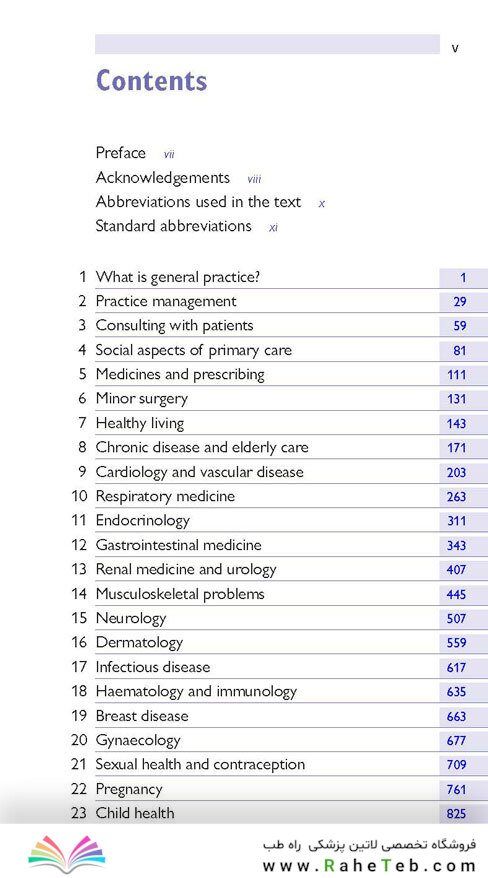This screenshot has width=488, height=878.
Task: Click page number 263 for Respiratory medicine
Action: tap(457, 497)
